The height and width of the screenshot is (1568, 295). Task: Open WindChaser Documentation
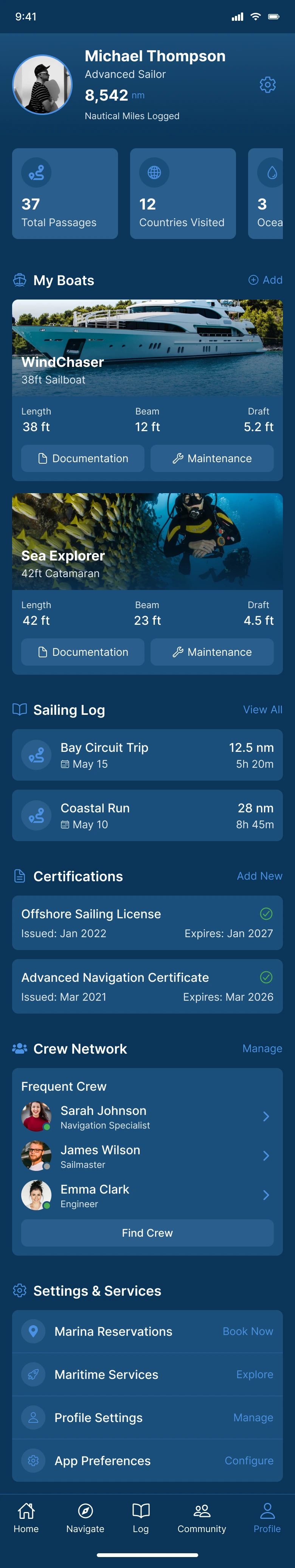(x=83, y=458)
